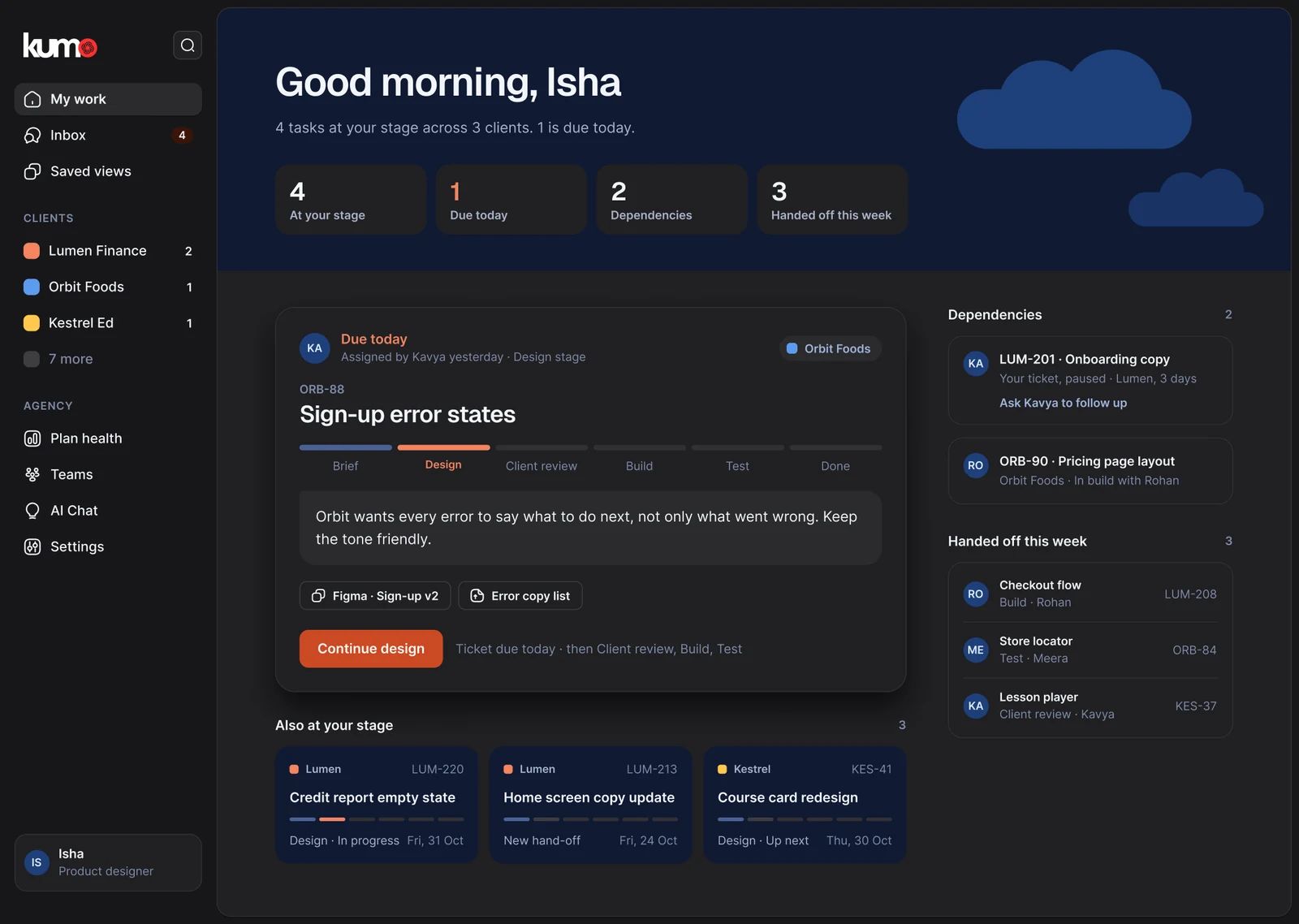Open Credit report empty state card
The image size is (1299, 924).
click(377, 805)
